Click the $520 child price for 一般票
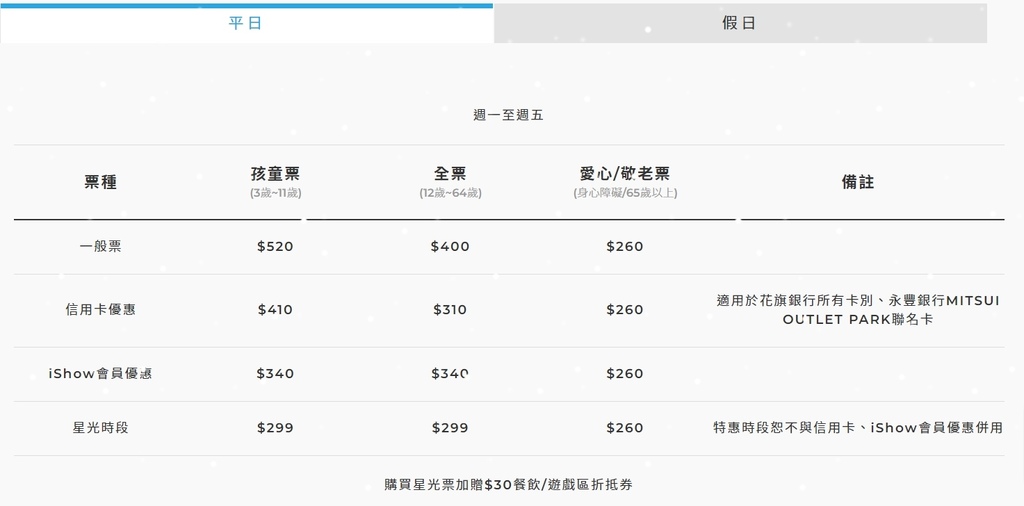Image resolution: width=1024 pixels, height=506 pixels. pos(275,246)
